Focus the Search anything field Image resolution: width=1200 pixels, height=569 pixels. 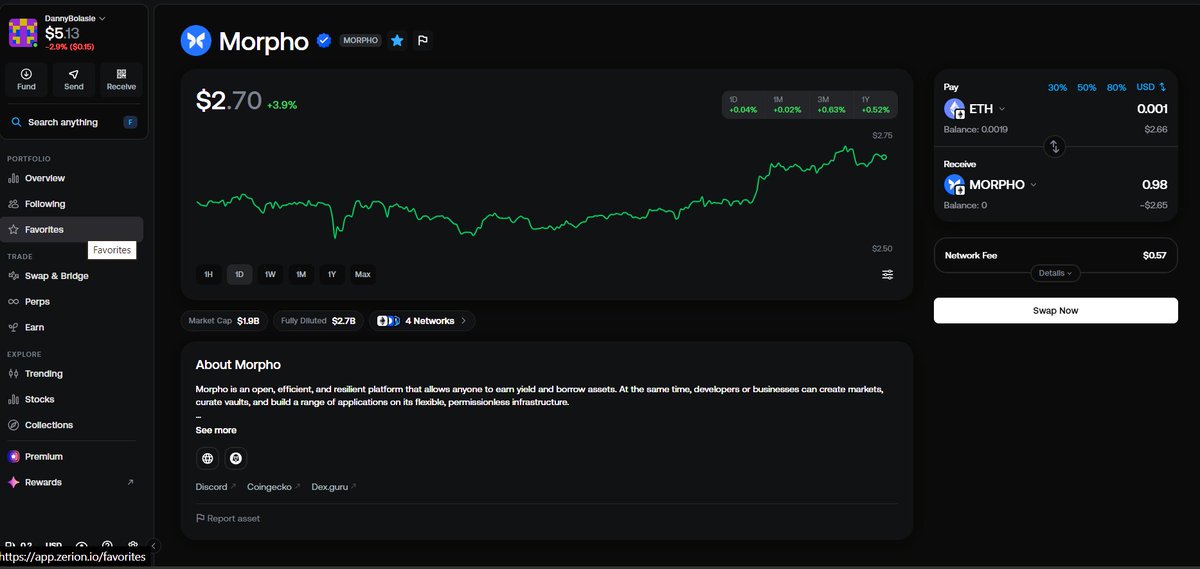[x=74, y=122]
